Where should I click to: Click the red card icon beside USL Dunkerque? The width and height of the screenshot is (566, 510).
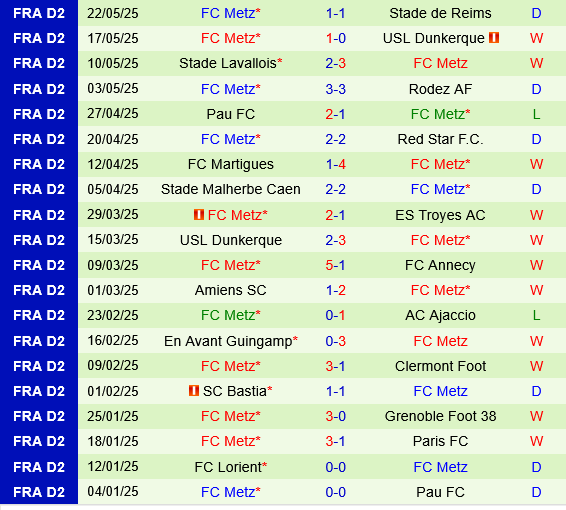point(494,38)
